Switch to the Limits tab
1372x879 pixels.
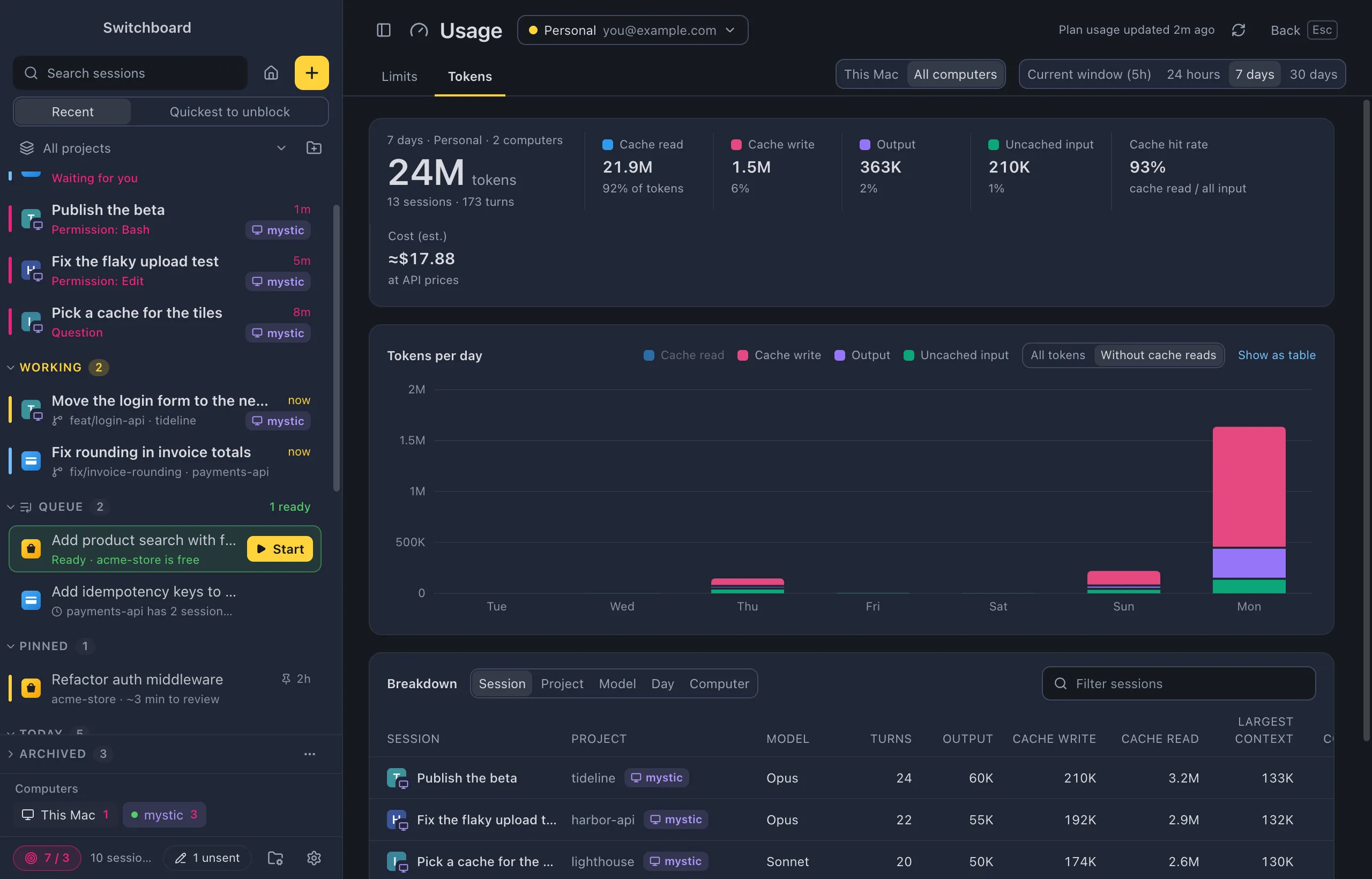click(x=399, y=77)
